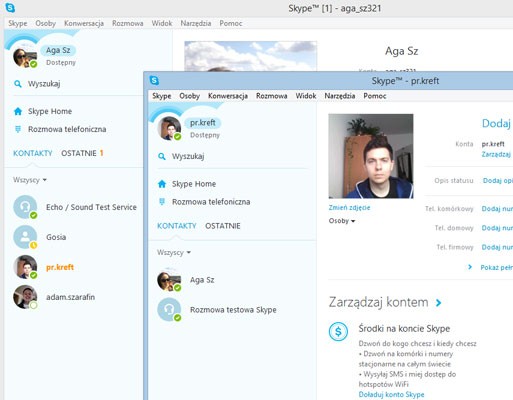Click the search magnifier icon in aga_sz321 window
513x400 pixels.
18,84
